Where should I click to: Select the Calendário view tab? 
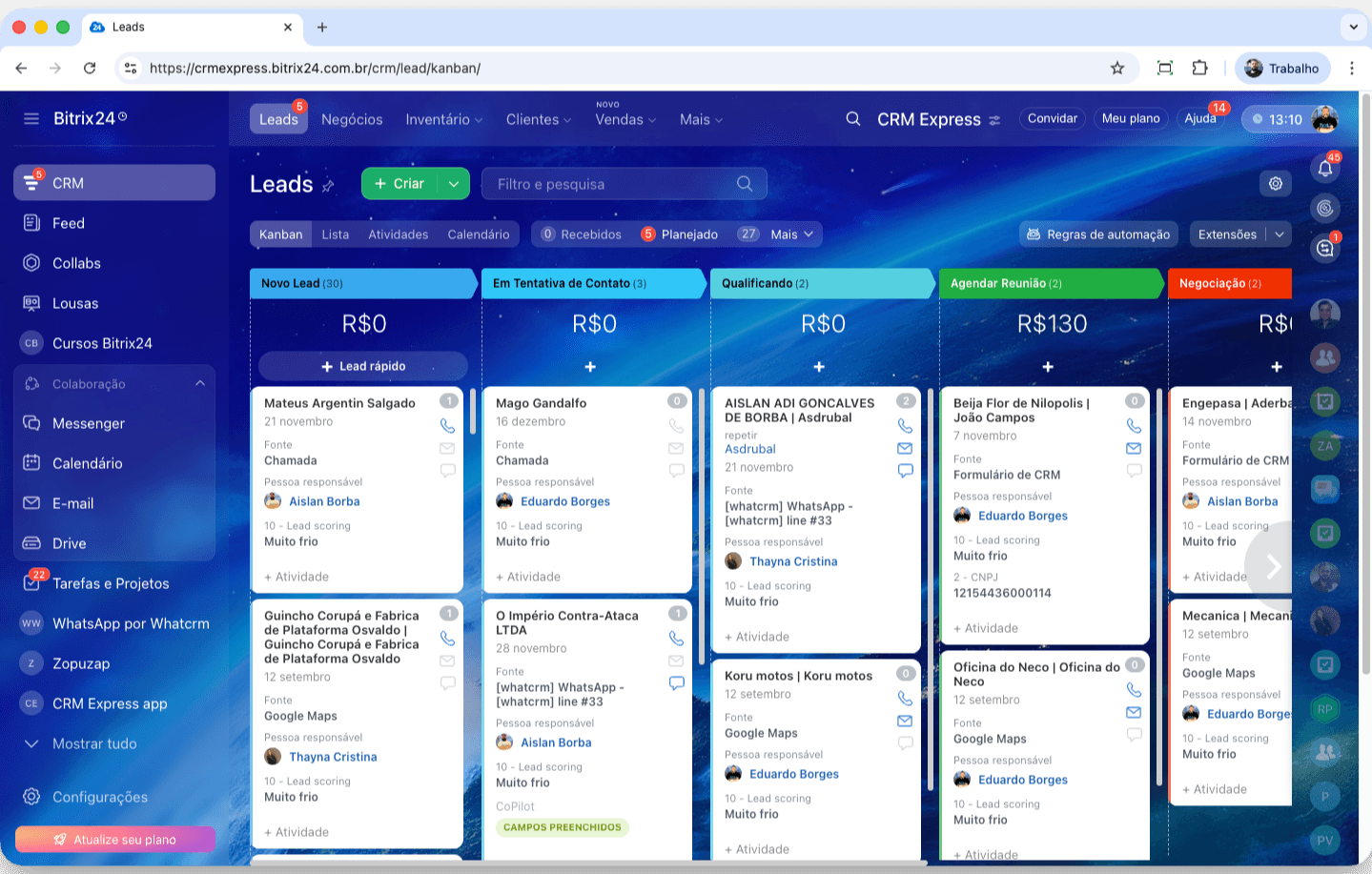pos(478,234)
